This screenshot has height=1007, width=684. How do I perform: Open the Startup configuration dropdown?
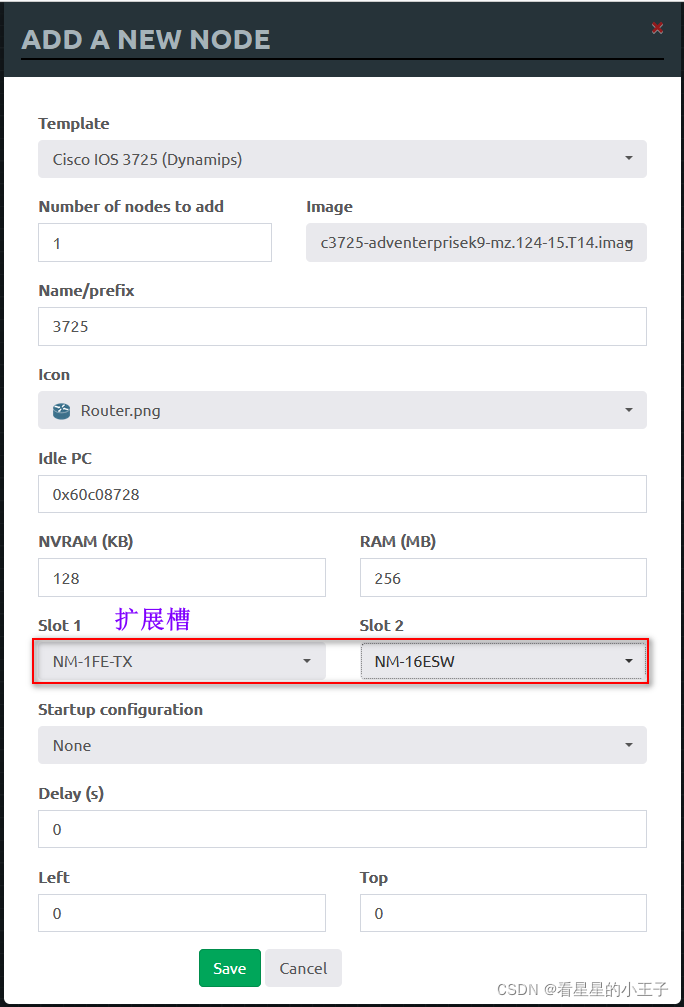[342, 745]
